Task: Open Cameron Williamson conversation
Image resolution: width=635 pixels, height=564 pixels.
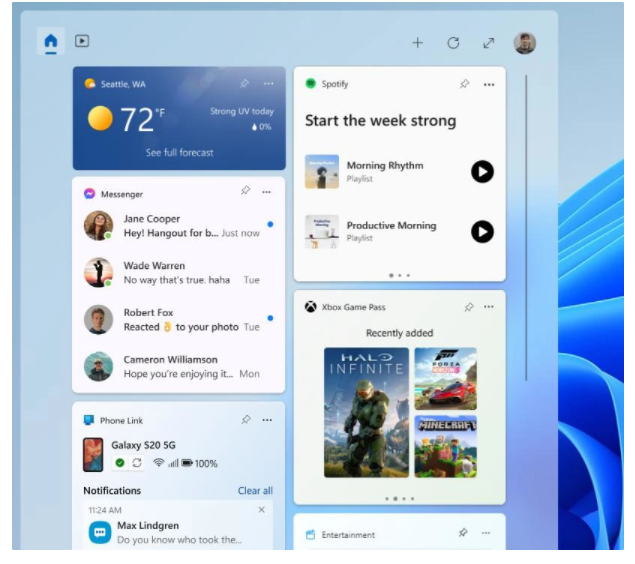Action: tap(179, 366)
